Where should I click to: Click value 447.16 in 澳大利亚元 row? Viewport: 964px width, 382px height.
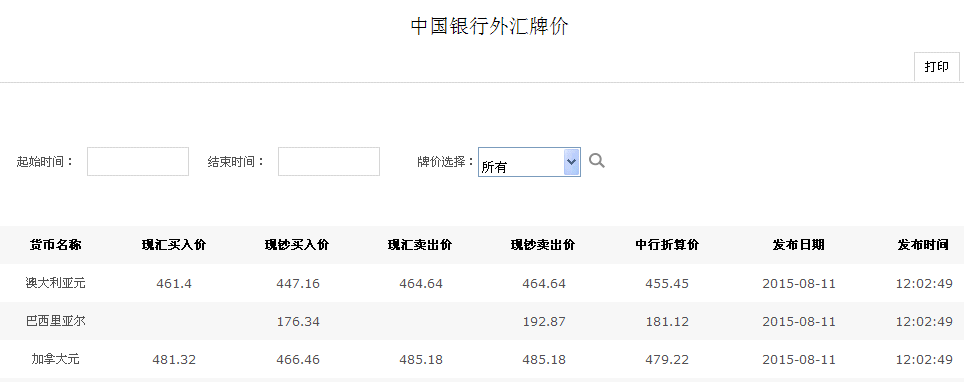[298, 284]
